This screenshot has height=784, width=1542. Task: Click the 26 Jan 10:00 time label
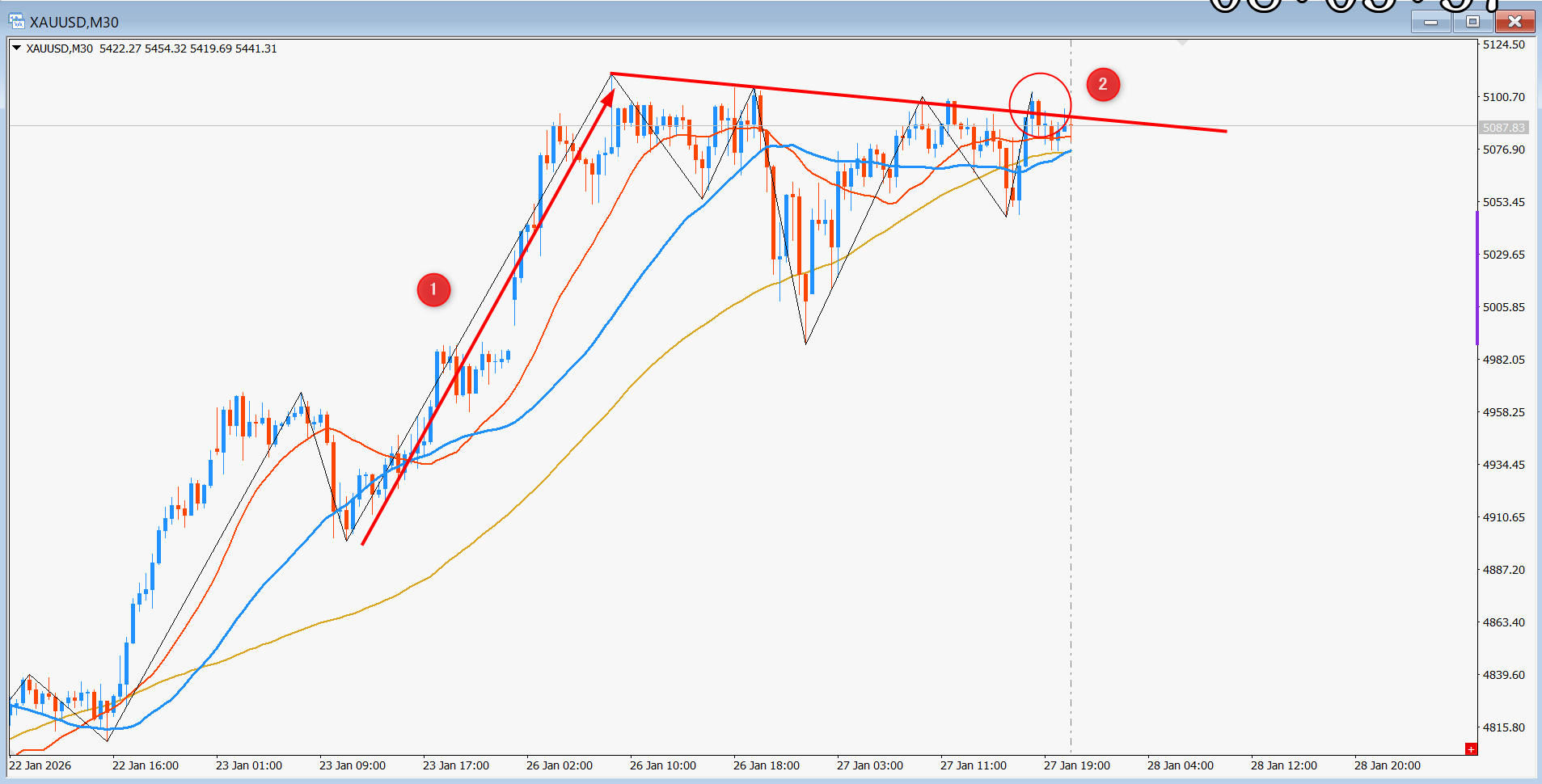click(663, 765)
